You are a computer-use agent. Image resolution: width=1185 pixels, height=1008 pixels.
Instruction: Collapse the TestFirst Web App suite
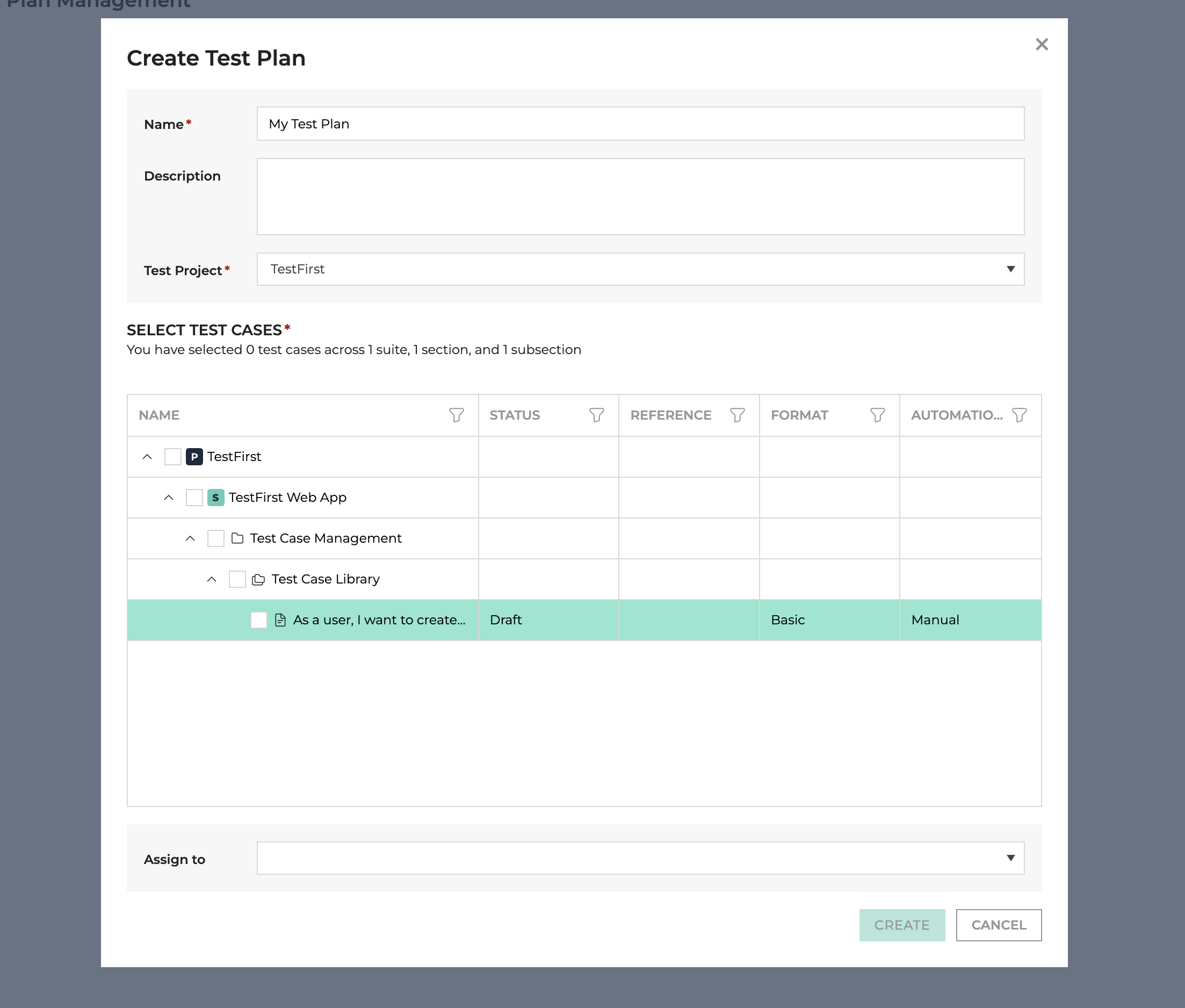click(x=169, y=497)
